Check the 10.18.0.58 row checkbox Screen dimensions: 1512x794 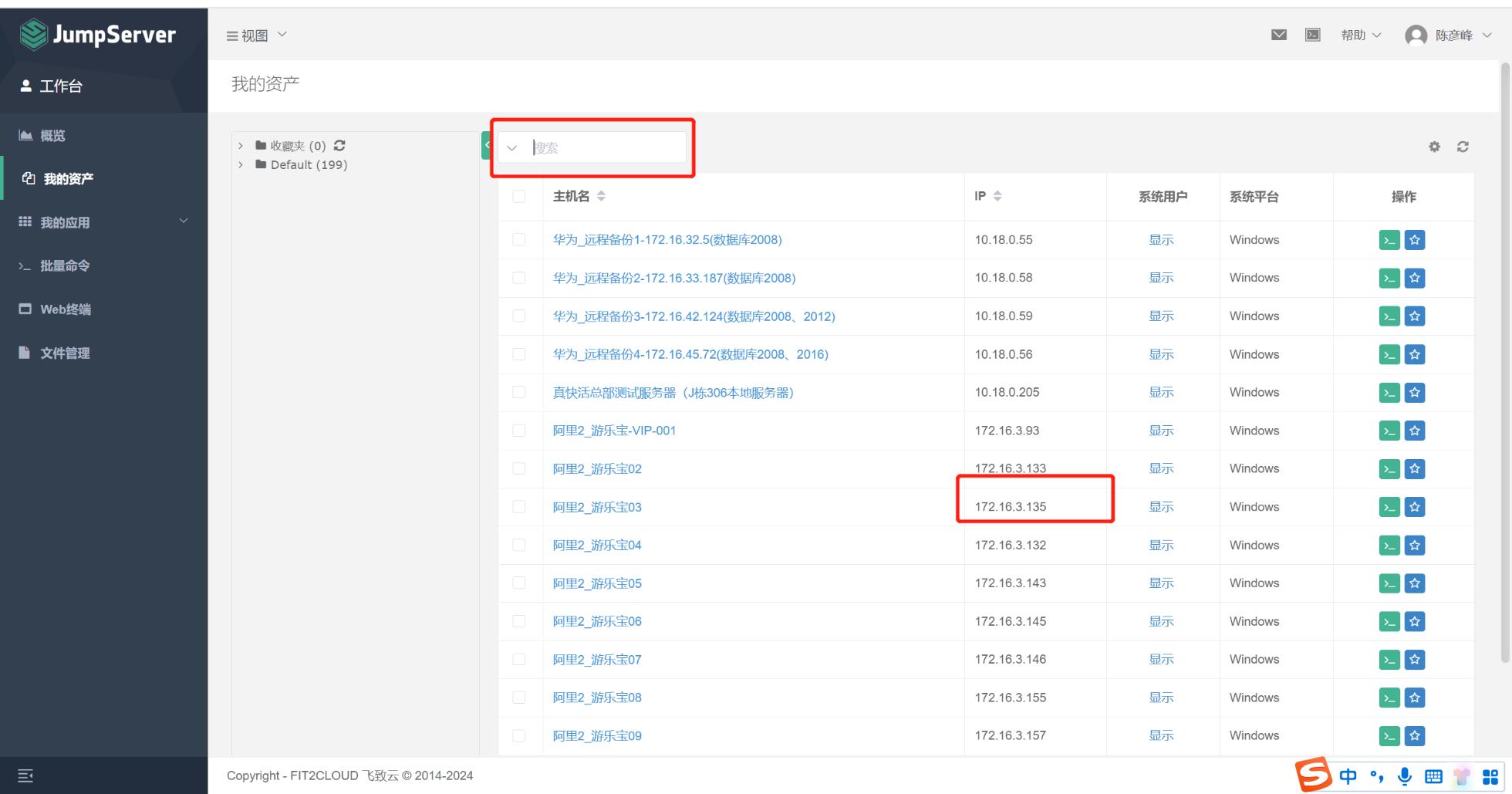click(x=519, y=278)
